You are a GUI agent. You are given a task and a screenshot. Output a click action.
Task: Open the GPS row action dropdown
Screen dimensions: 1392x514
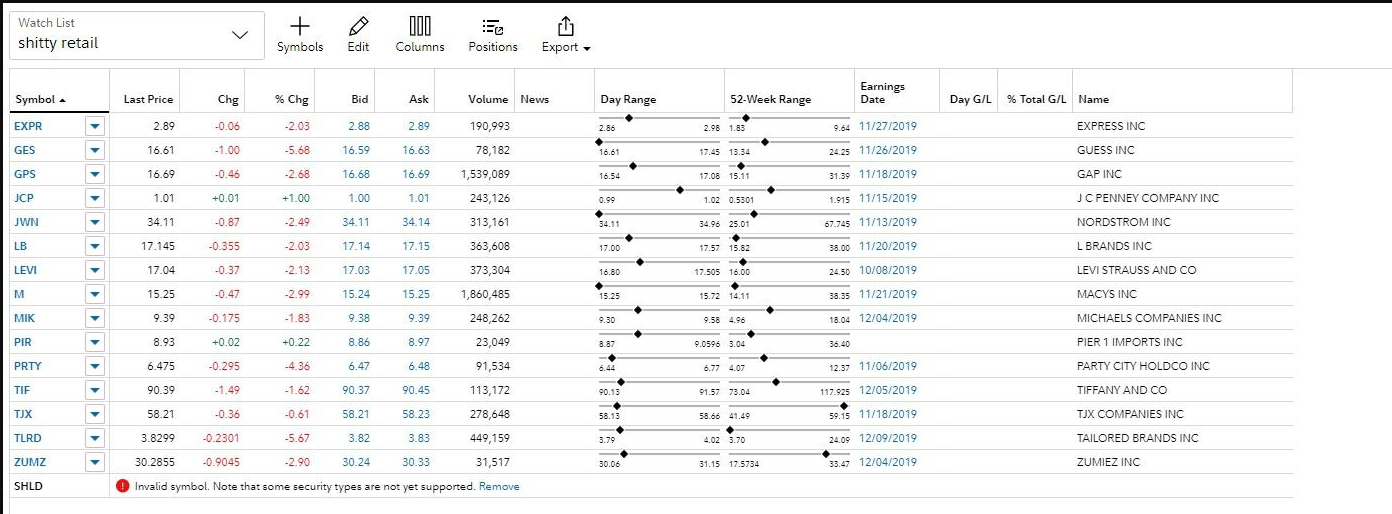[95, 174]
